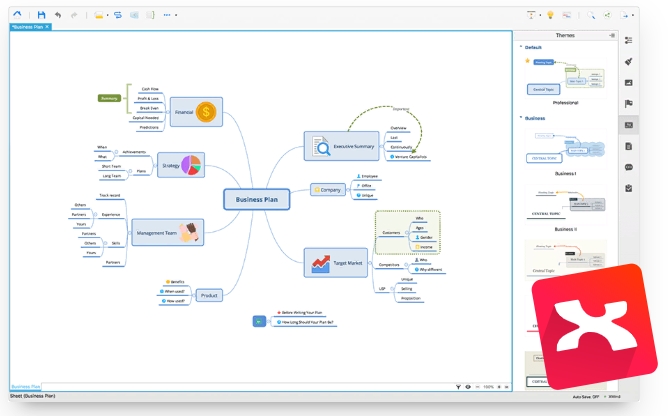The width and height of the screenshot is (668, 416).
Task: Redo the undone action
Action: (x=74, y=15)
